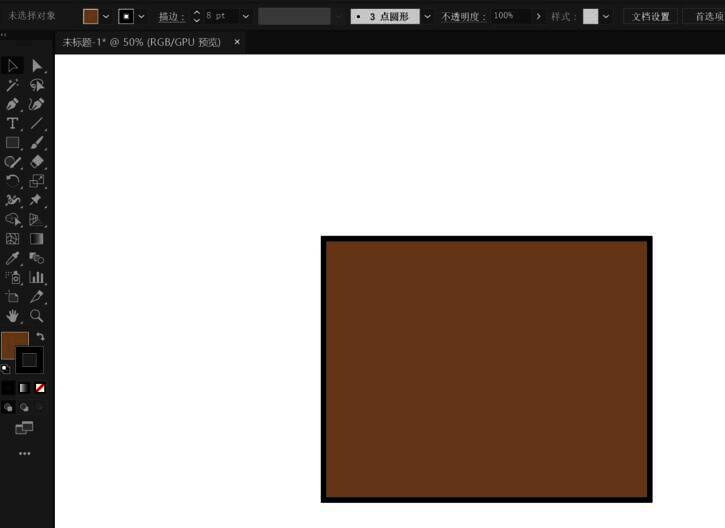Select the Hand tool

point(12,316)
